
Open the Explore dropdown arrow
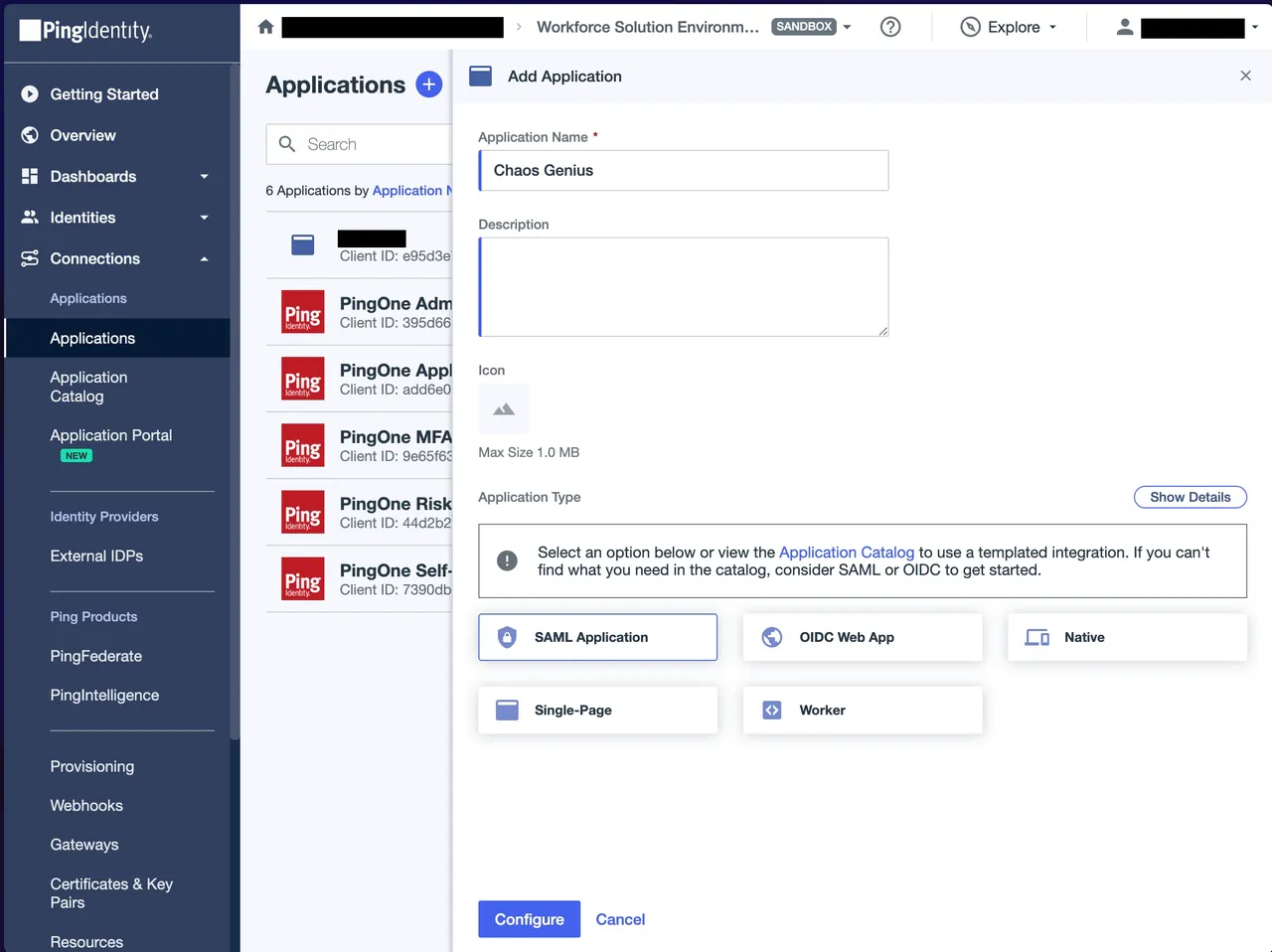click(x=1053, y=27)
